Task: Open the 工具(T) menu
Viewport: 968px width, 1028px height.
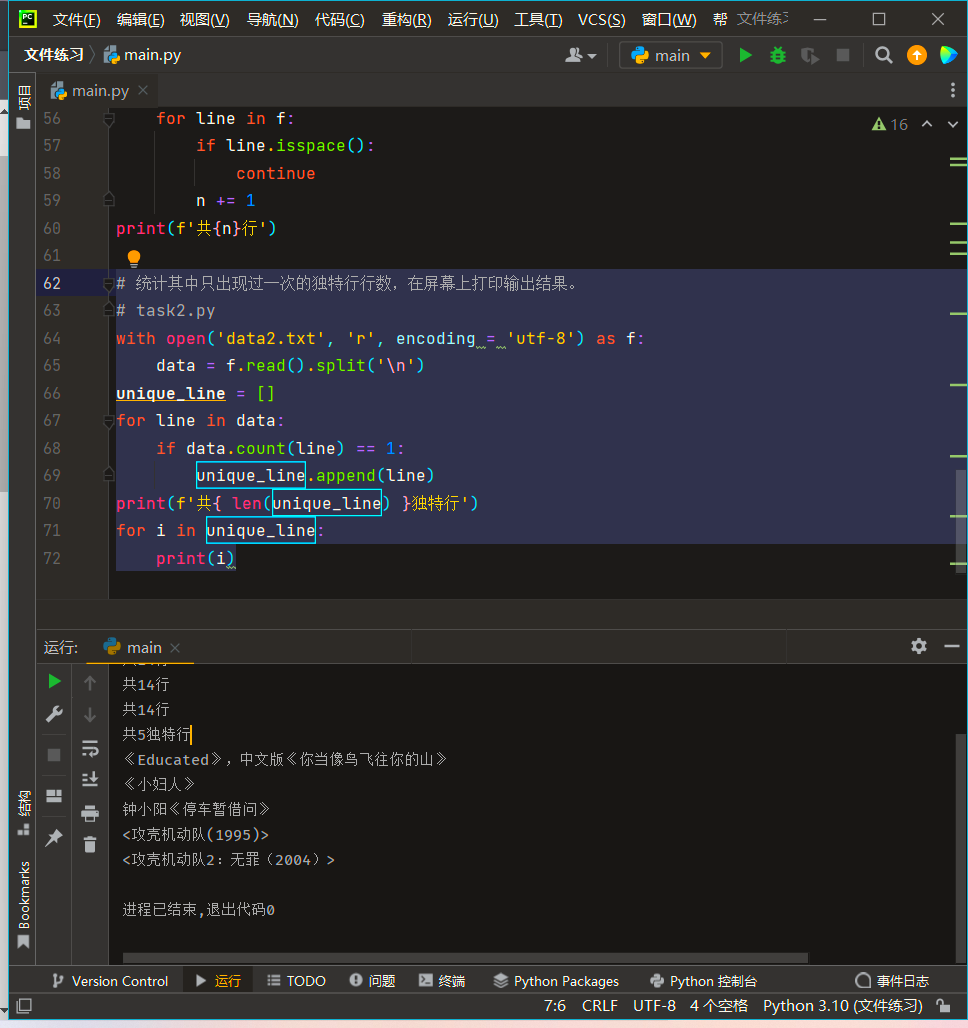Action: [x=538, y=20]
